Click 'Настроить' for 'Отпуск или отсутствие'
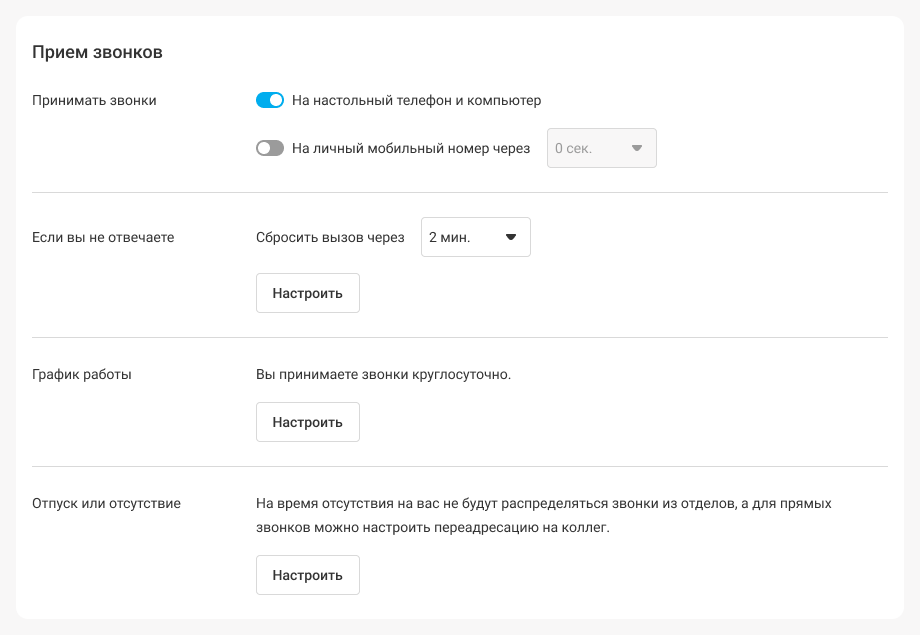Viewport: 920px width, 635px height. [x=307, y=575]
